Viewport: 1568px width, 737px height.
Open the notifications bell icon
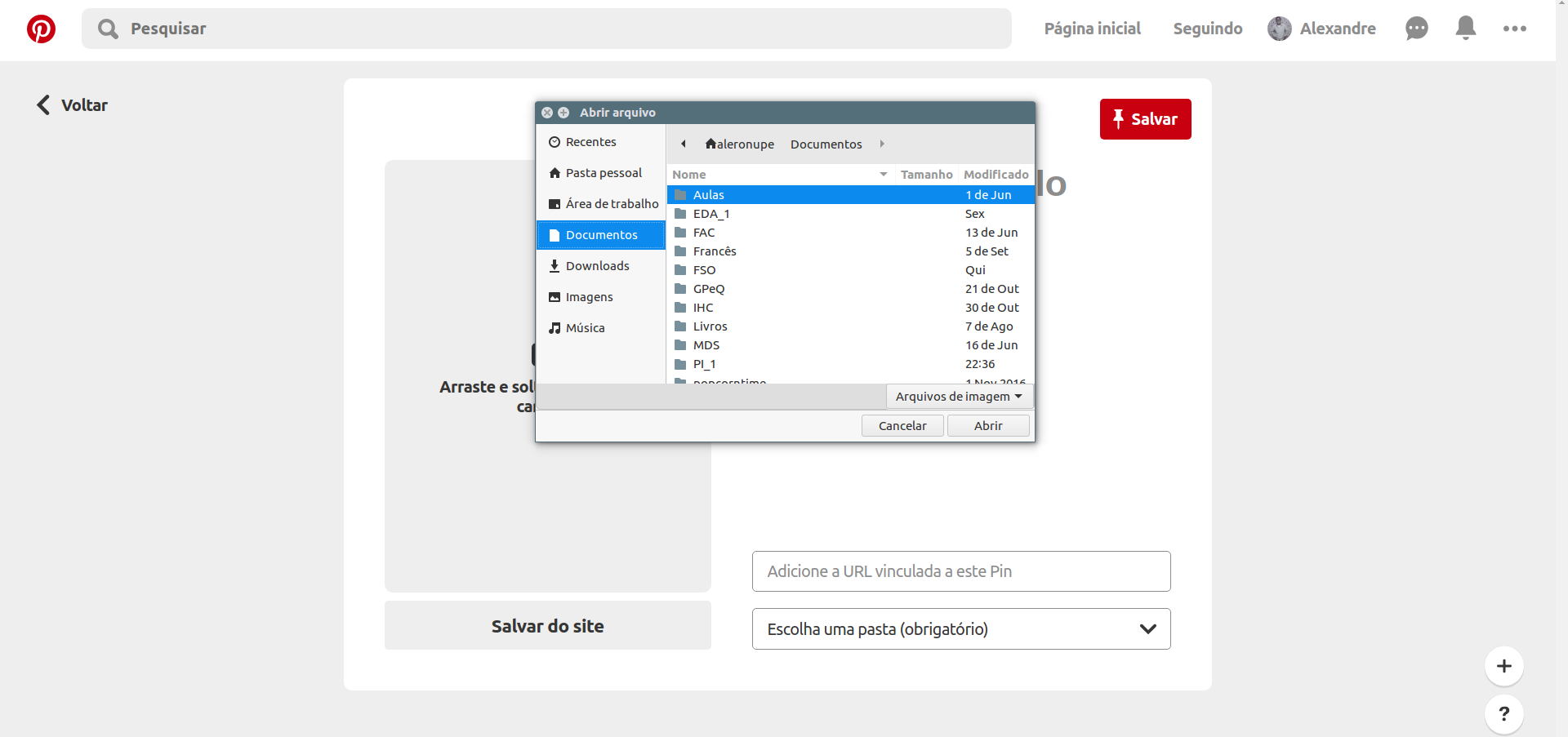(1466, 29)
